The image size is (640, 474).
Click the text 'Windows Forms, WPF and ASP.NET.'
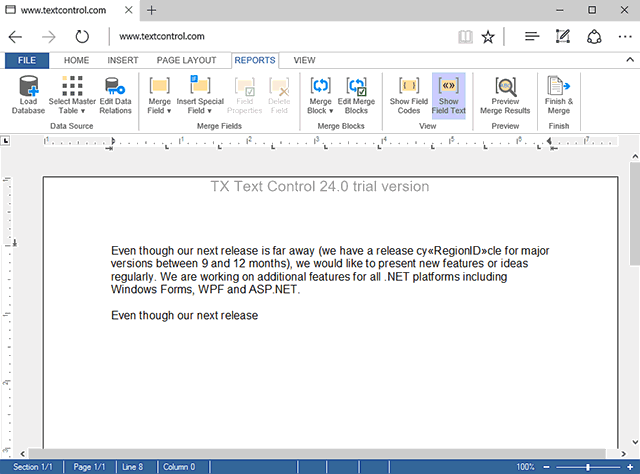tap(205, 289)
